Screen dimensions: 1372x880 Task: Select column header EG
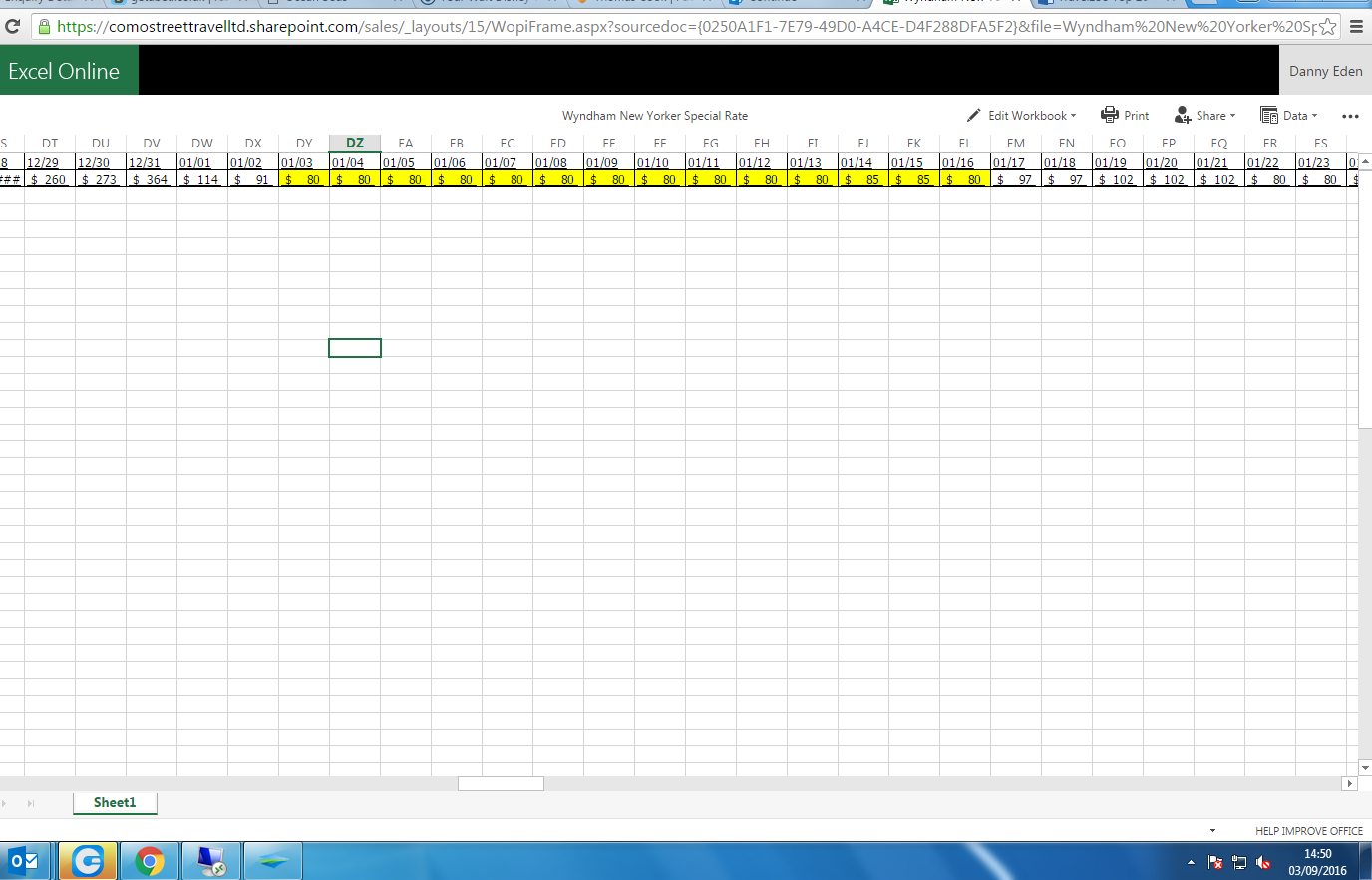point(711,144)
